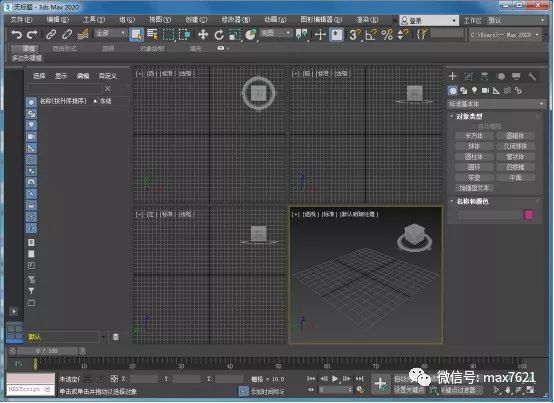The height and width of the screenshot is (403, 554).
Task: Toggle the Percent Snap button
Action: [387, 34]
